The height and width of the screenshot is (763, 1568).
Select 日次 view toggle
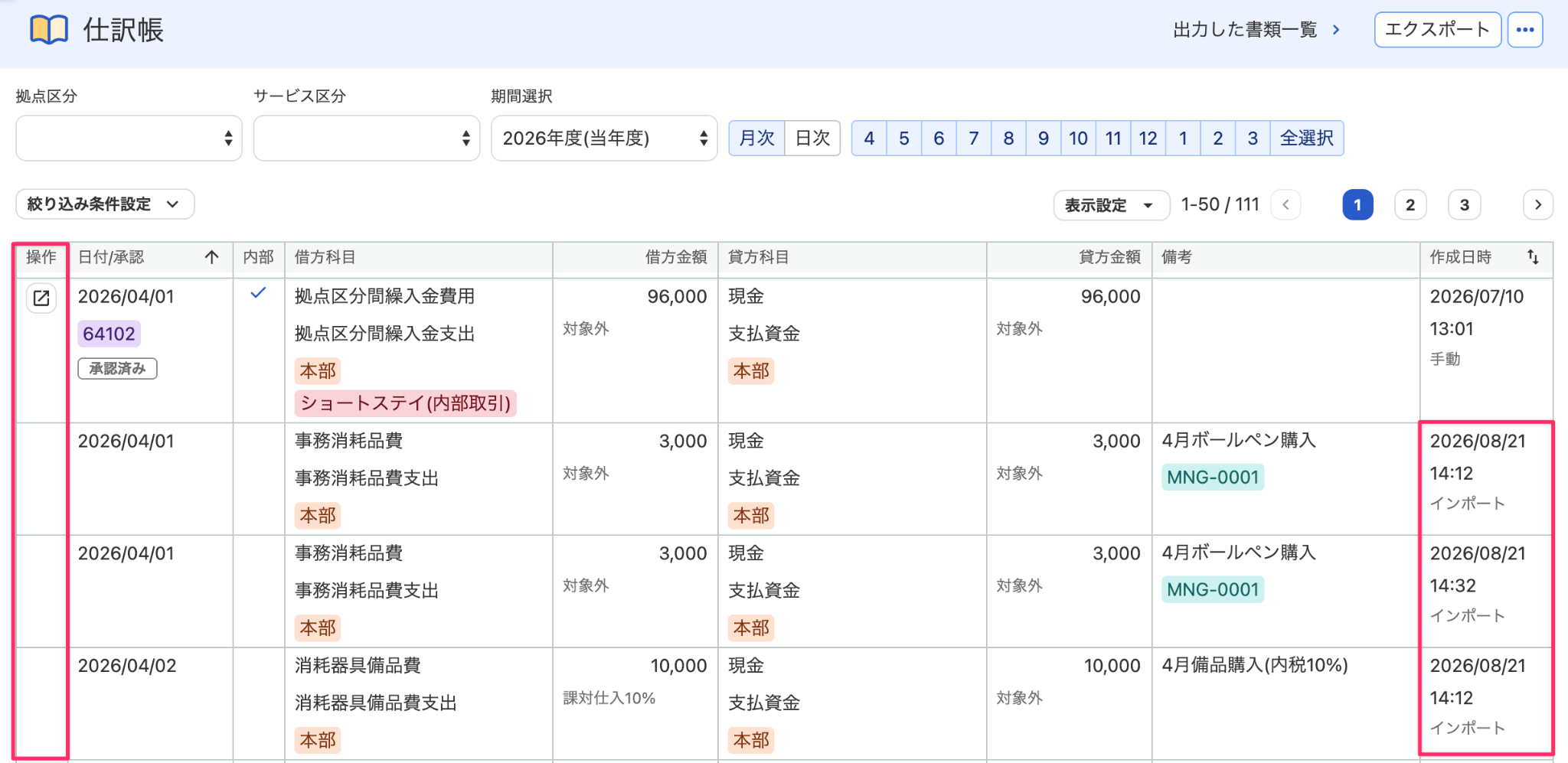click(x=812, y=138)
